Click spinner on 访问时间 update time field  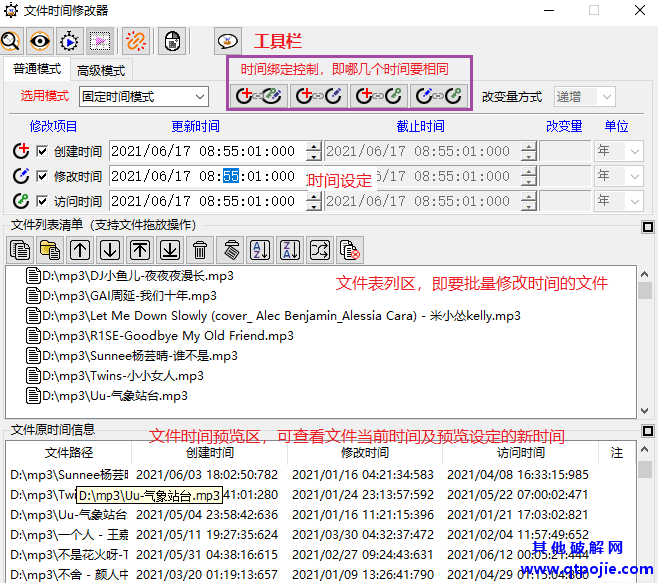tap(314, 201)
